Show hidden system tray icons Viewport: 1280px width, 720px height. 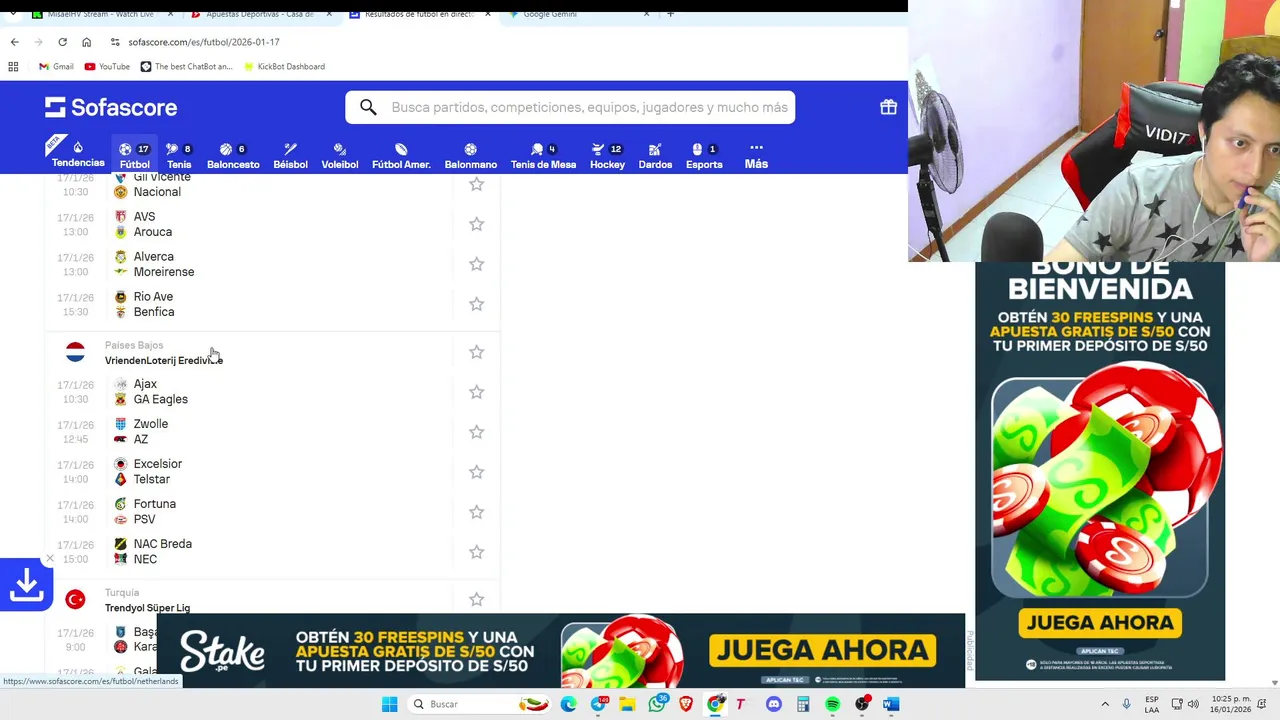tap(1105, 704)
